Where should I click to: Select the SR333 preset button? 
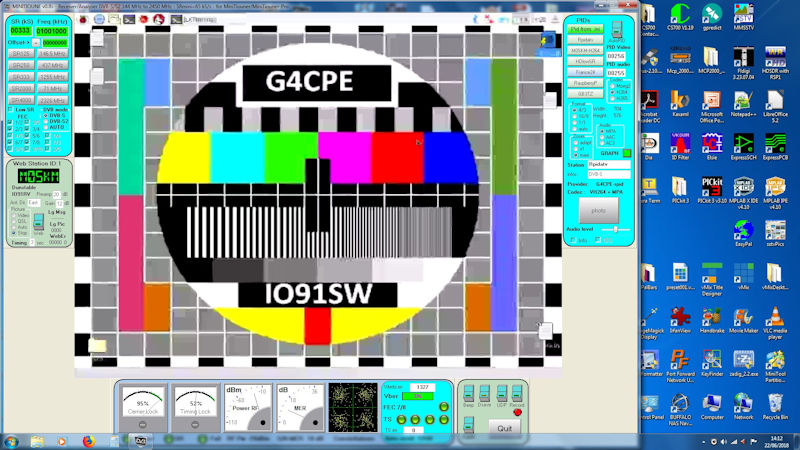coord(21,77)
